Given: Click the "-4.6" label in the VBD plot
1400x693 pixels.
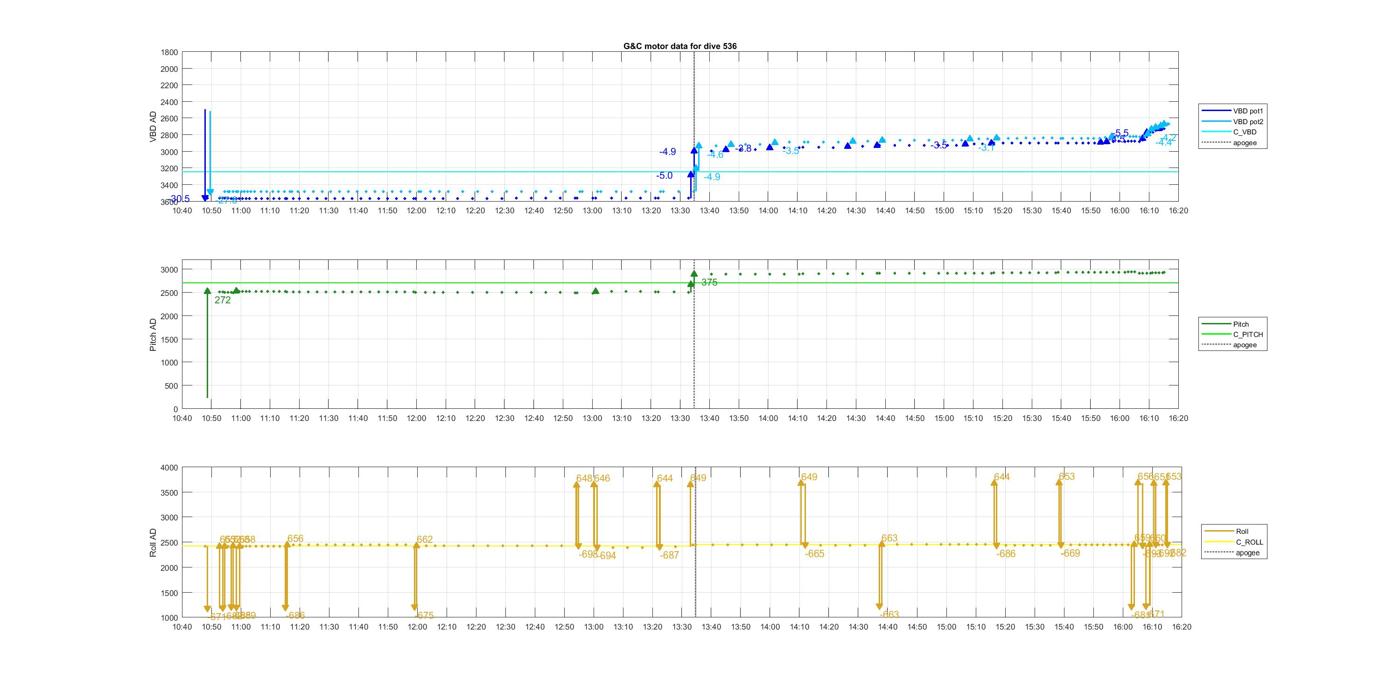Looking at the screenshot, I should 715,155.
